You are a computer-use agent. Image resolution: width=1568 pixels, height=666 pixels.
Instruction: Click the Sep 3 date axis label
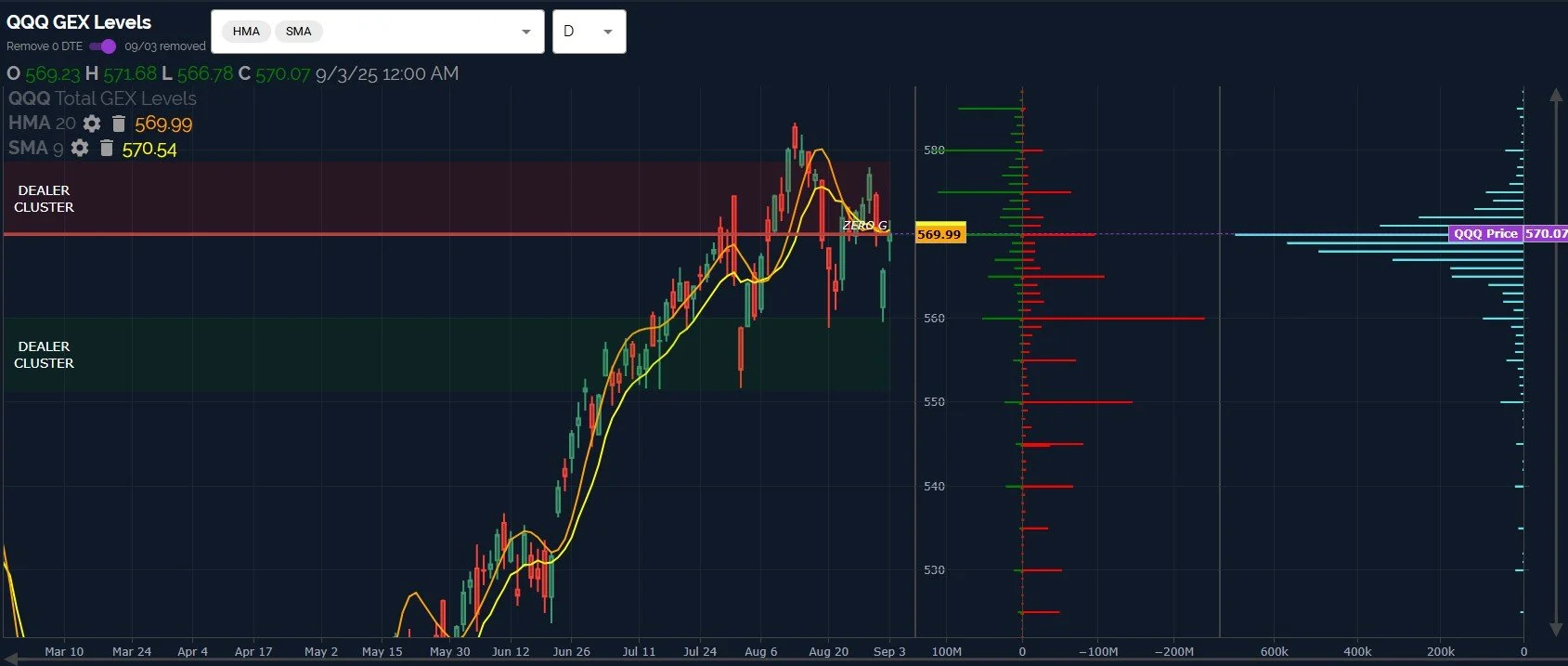tap(889, 651)
